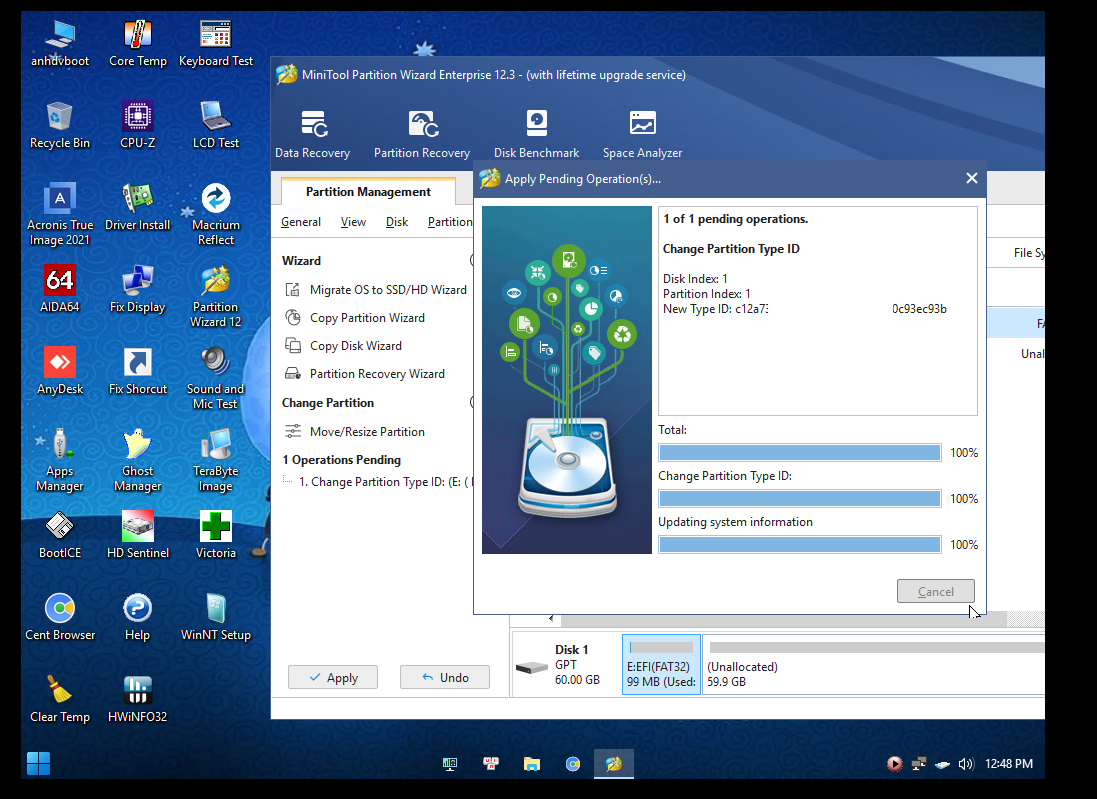The height and width of the screenshot is (799, 1097).
Task: Open the Disk menu
Action: 397,222
